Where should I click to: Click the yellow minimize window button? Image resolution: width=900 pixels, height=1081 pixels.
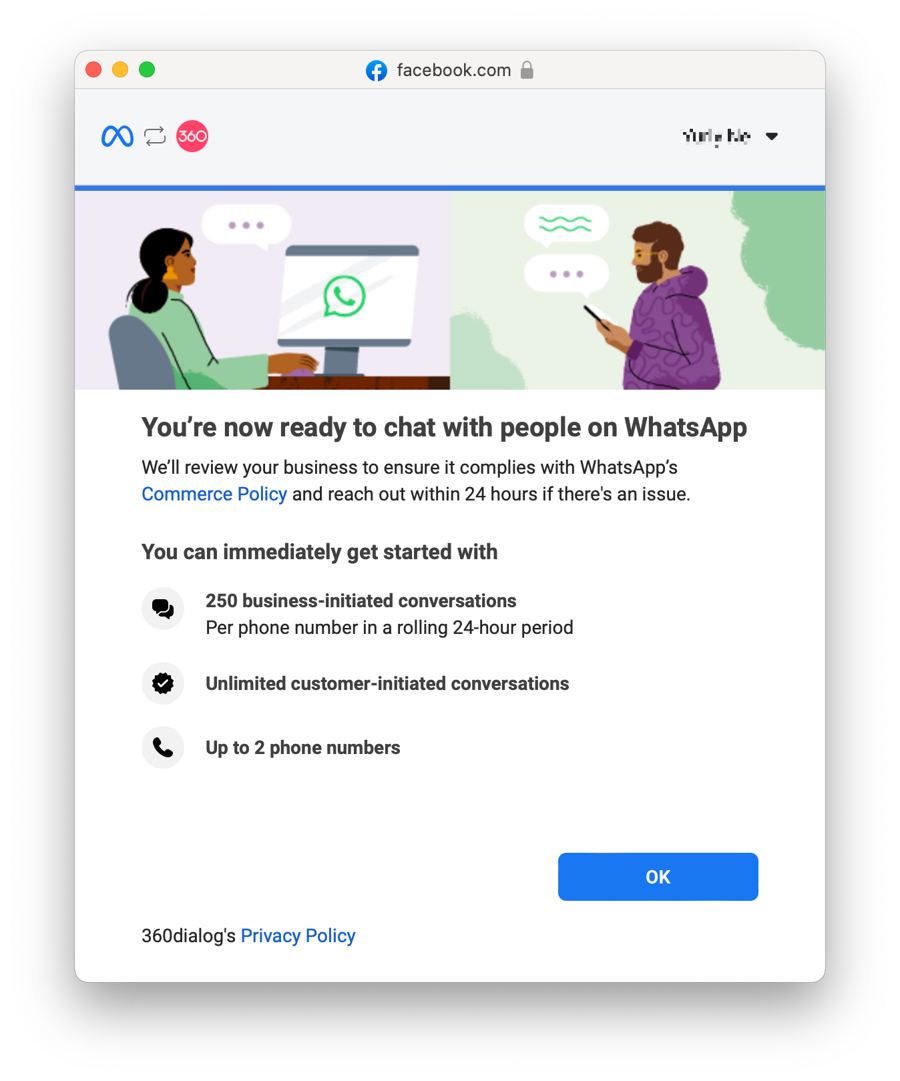pos(120,70)
